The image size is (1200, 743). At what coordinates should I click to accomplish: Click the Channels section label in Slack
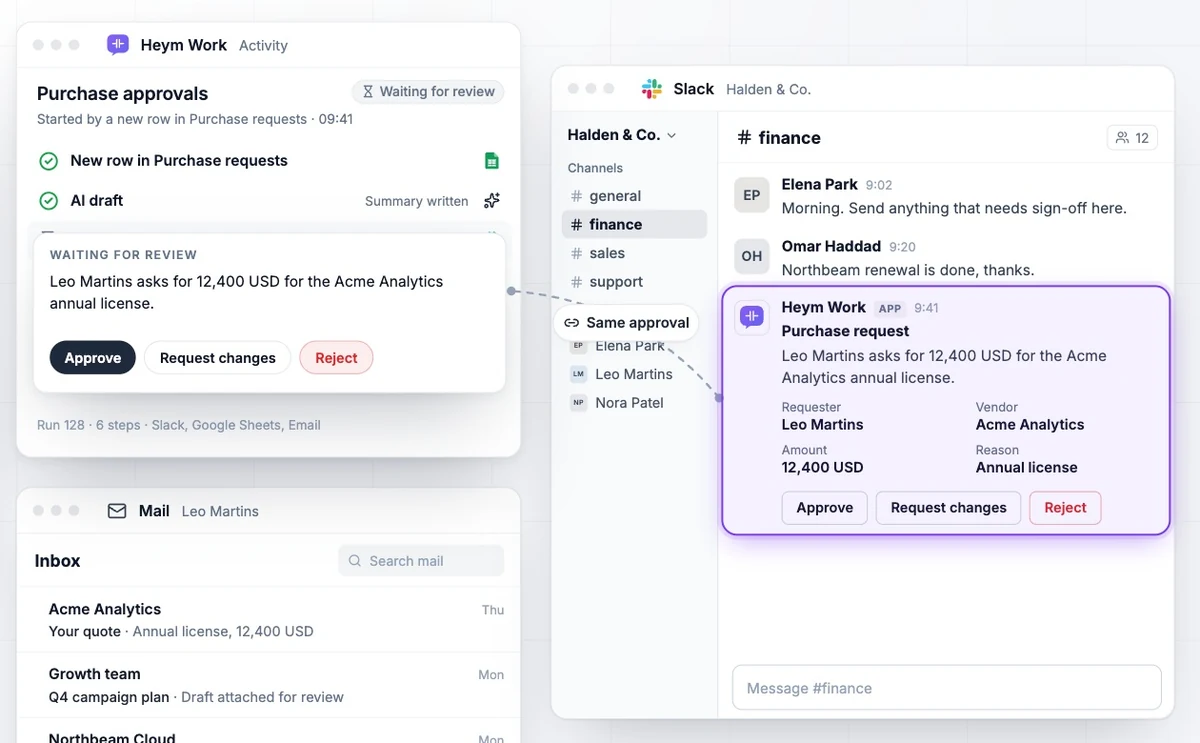[595, 168]
